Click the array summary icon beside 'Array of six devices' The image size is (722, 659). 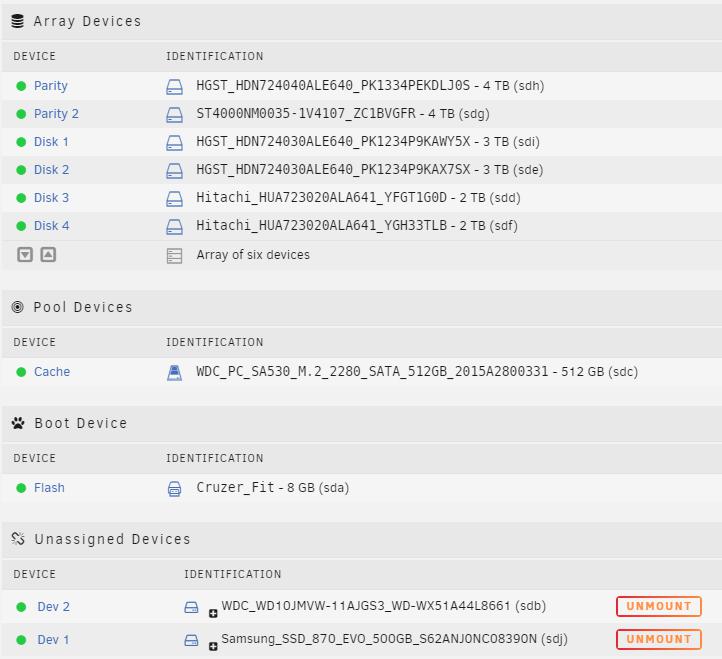coord(174,255)
